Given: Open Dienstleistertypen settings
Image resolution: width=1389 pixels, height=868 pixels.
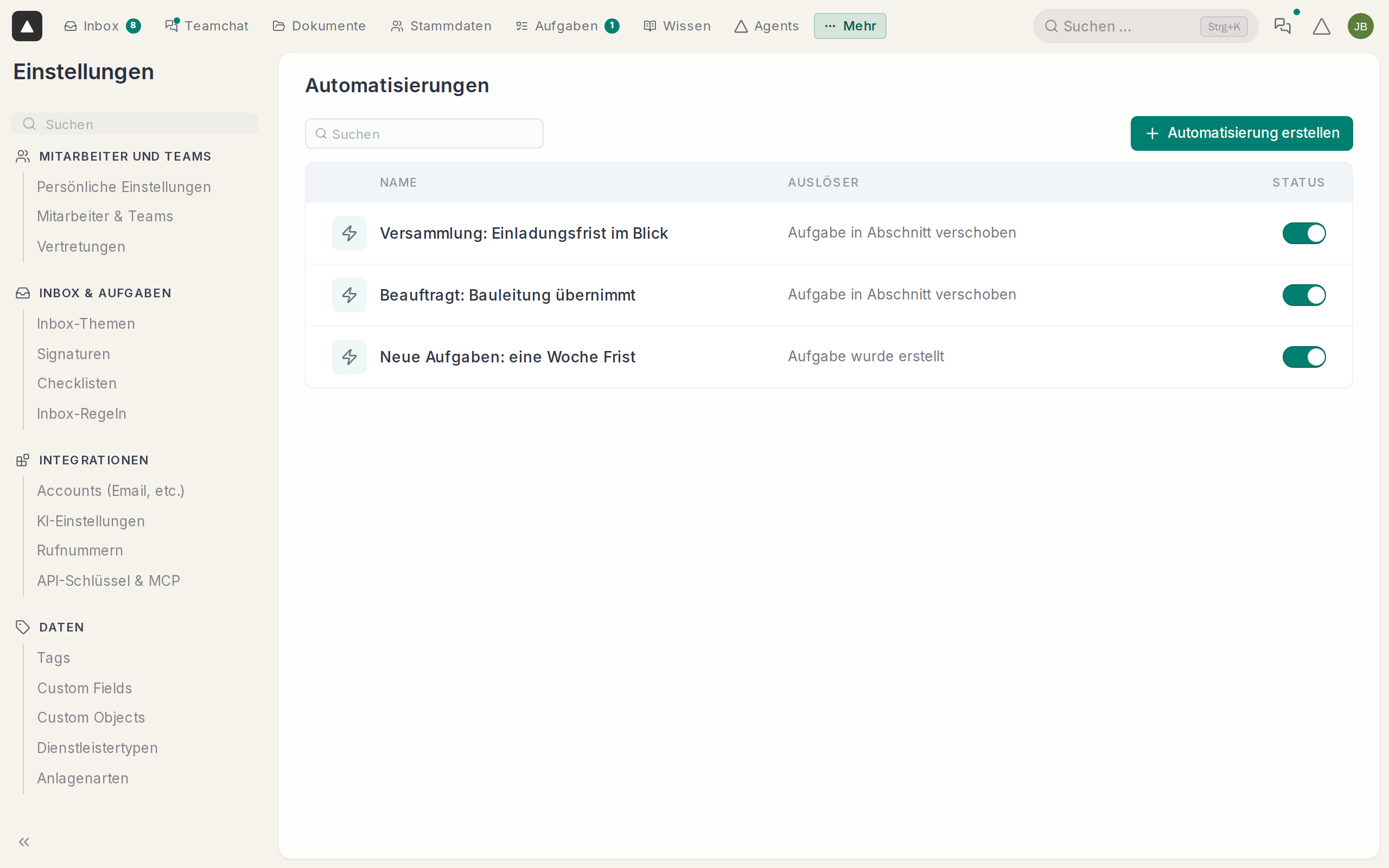Looking at the screenshot, I should click(97, 748).
